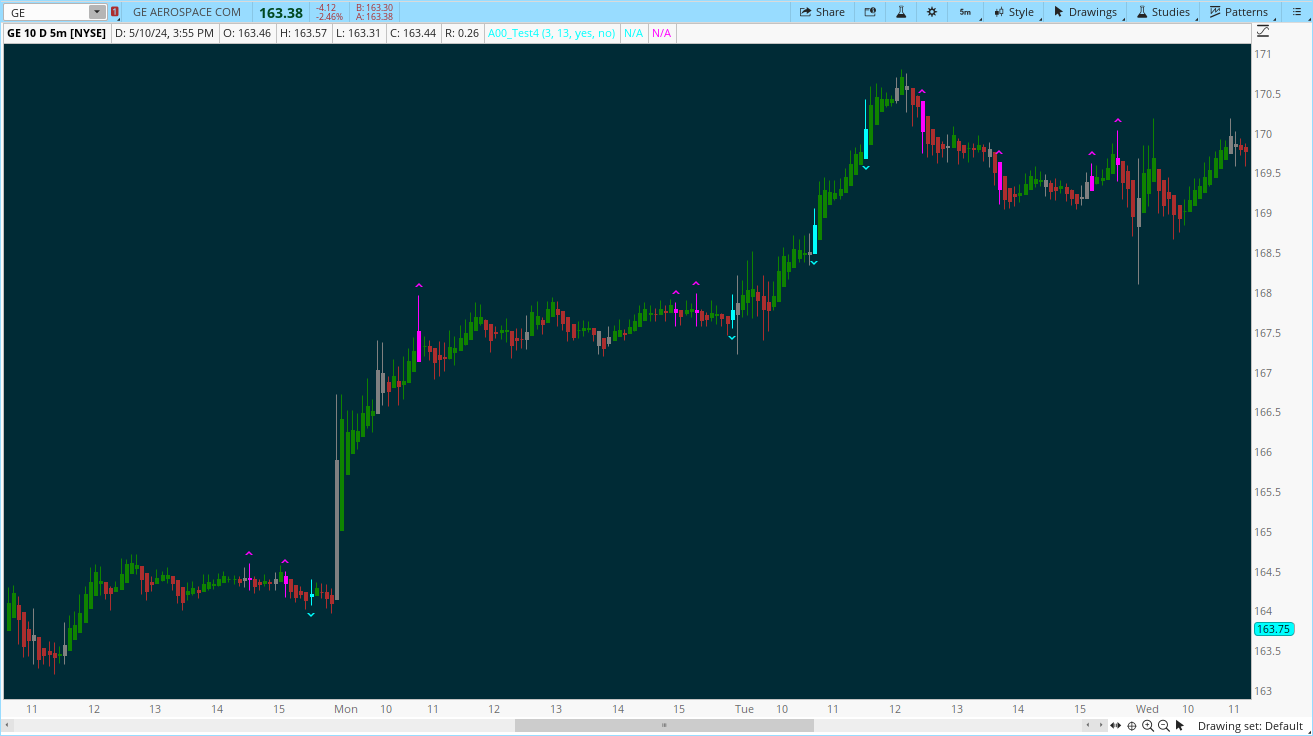This screenshot has height=736, width=1313.
Task: Click the Wed label on time axis
Action: (x=1147, y=709)
